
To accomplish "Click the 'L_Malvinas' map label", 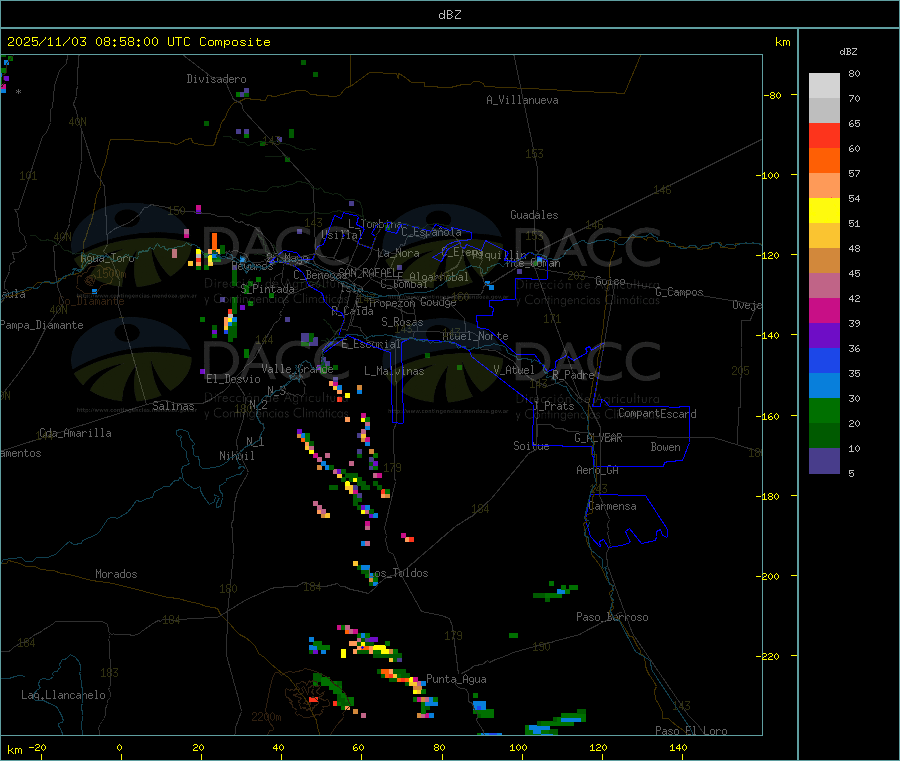I will tap(394, 371).
